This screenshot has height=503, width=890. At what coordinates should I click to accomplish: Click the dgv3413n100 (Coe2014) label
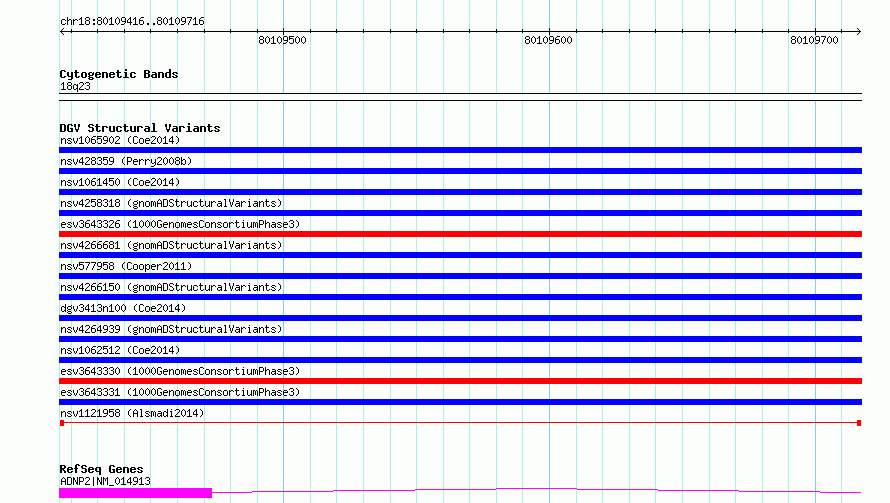tap(123, 308)
